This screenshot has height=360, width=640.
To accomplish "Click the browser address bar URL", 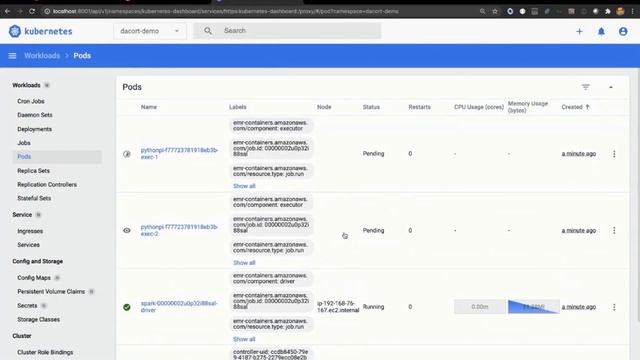I will coord(225,11).
